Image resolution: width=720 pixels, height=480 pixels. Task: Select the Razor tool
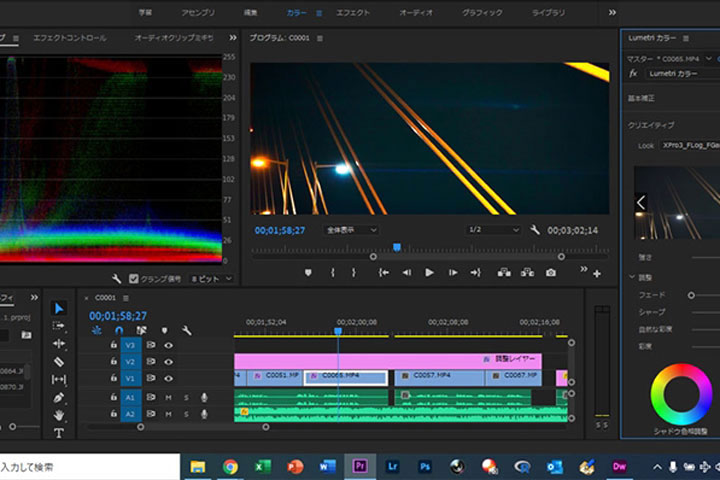59,361
